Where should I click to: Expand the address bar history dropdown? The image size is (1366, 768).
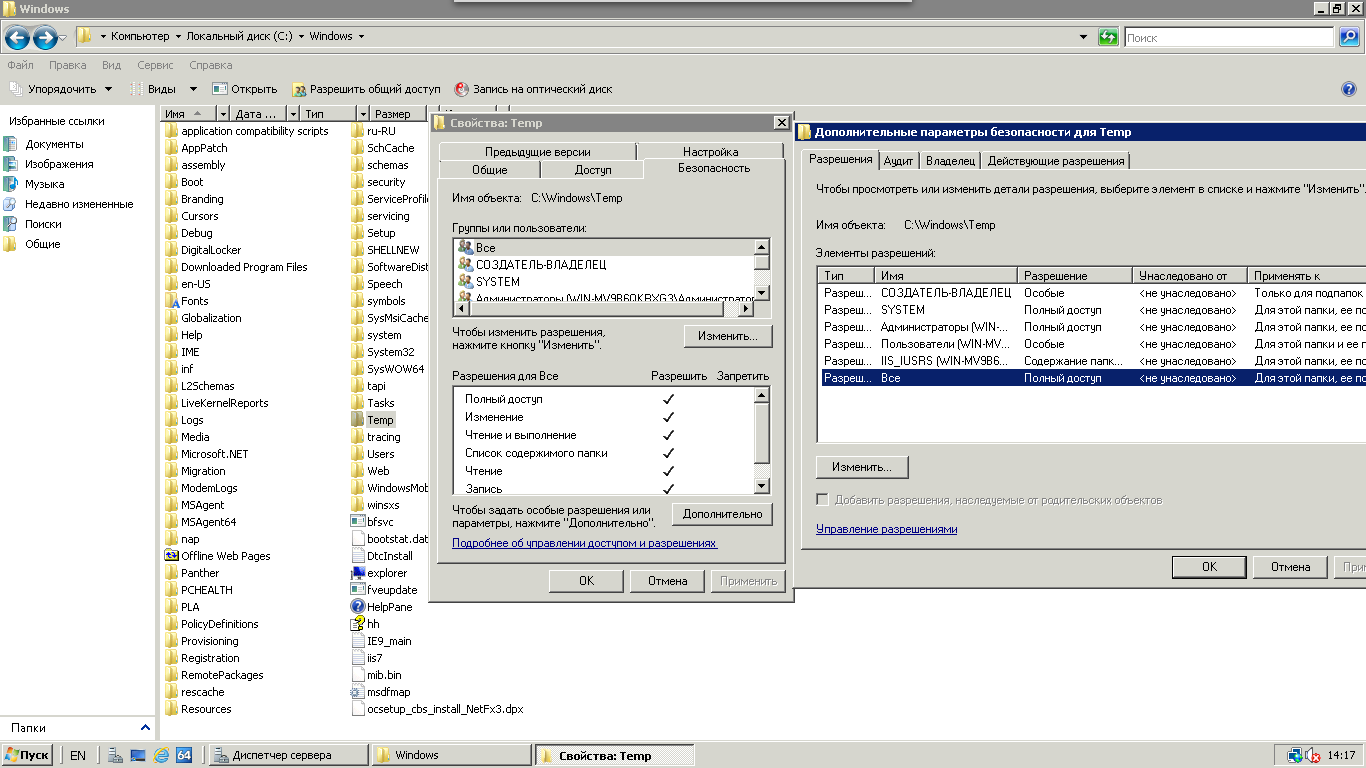coord(1084,37)
